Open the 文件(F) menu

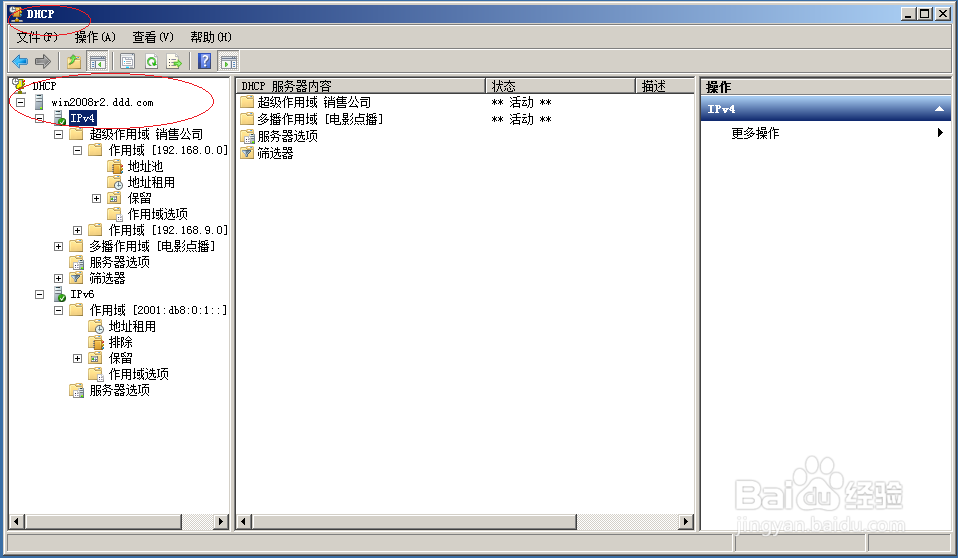pos(37,37)
